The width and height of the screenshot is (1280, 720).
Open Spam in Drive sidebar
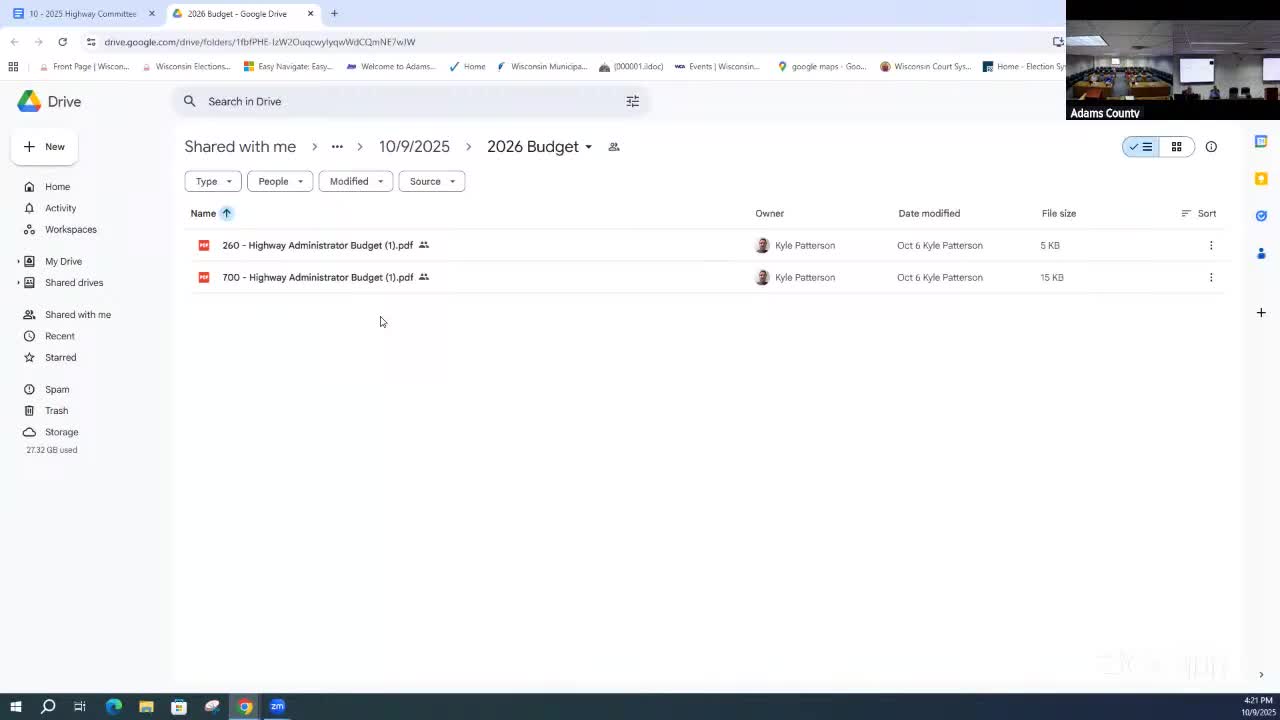57,390
